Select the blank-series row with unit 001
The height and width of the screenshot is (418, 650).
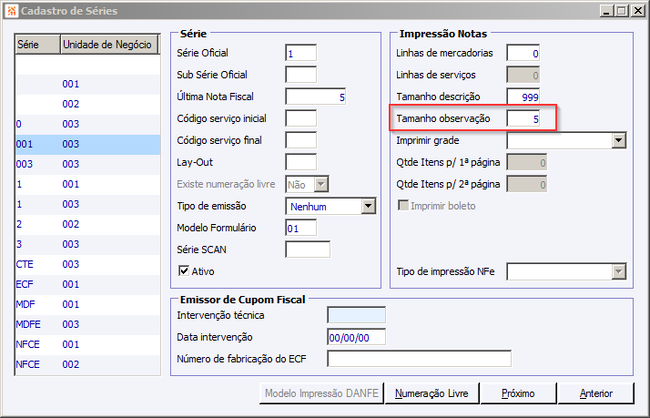click(87, 84)
